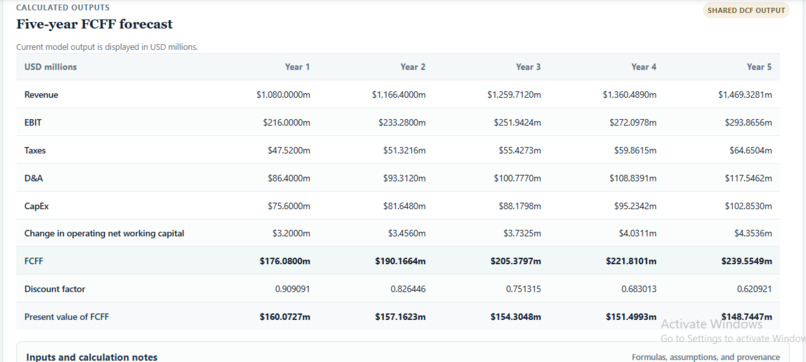Click Year 4 D&A $108.8391m
The height and width of the screenshot is (362, 806).
point(633,178)
